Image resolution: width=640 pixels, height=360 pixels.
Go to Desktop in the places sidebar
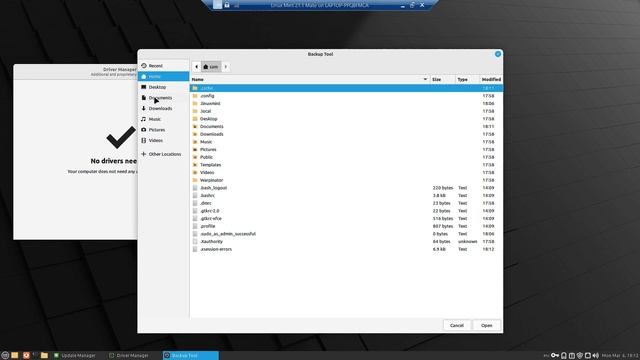click(163, 87)
